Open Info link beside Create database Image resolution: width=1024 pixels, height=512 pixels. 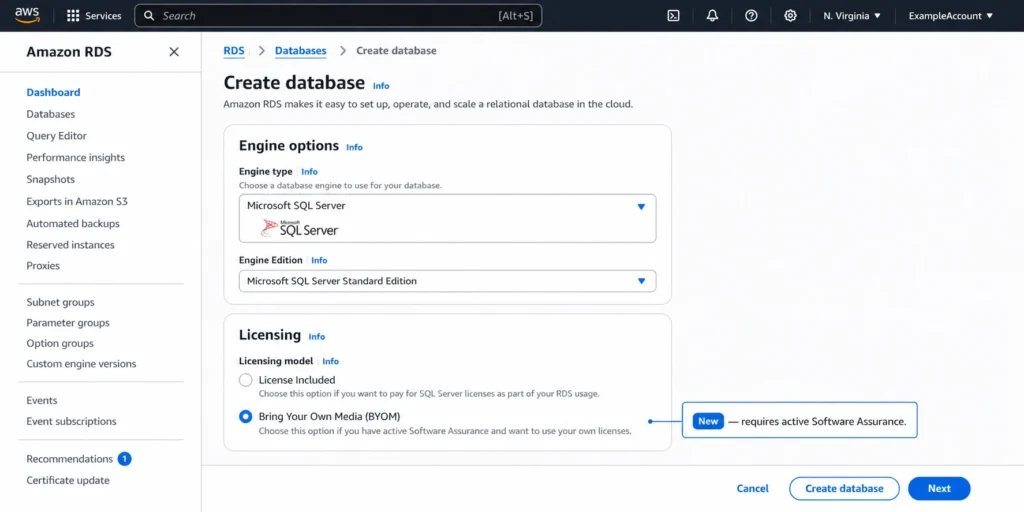381,86
